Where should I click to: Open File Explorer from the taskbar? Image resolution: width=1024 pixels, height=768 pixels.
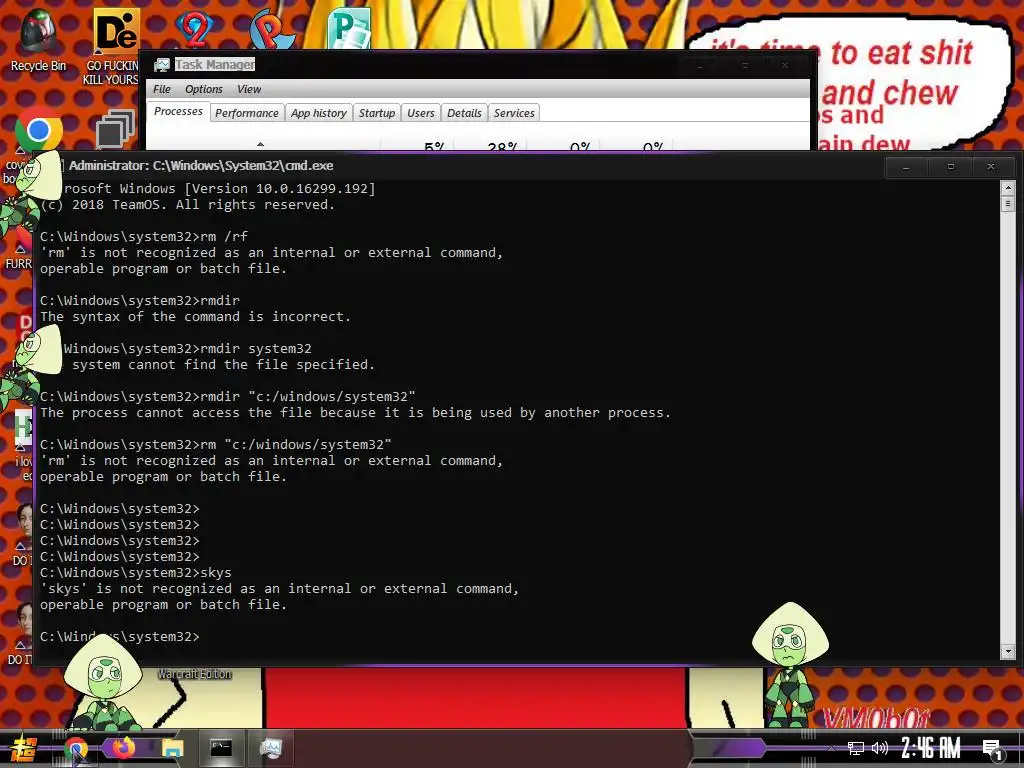click(172, 748)
